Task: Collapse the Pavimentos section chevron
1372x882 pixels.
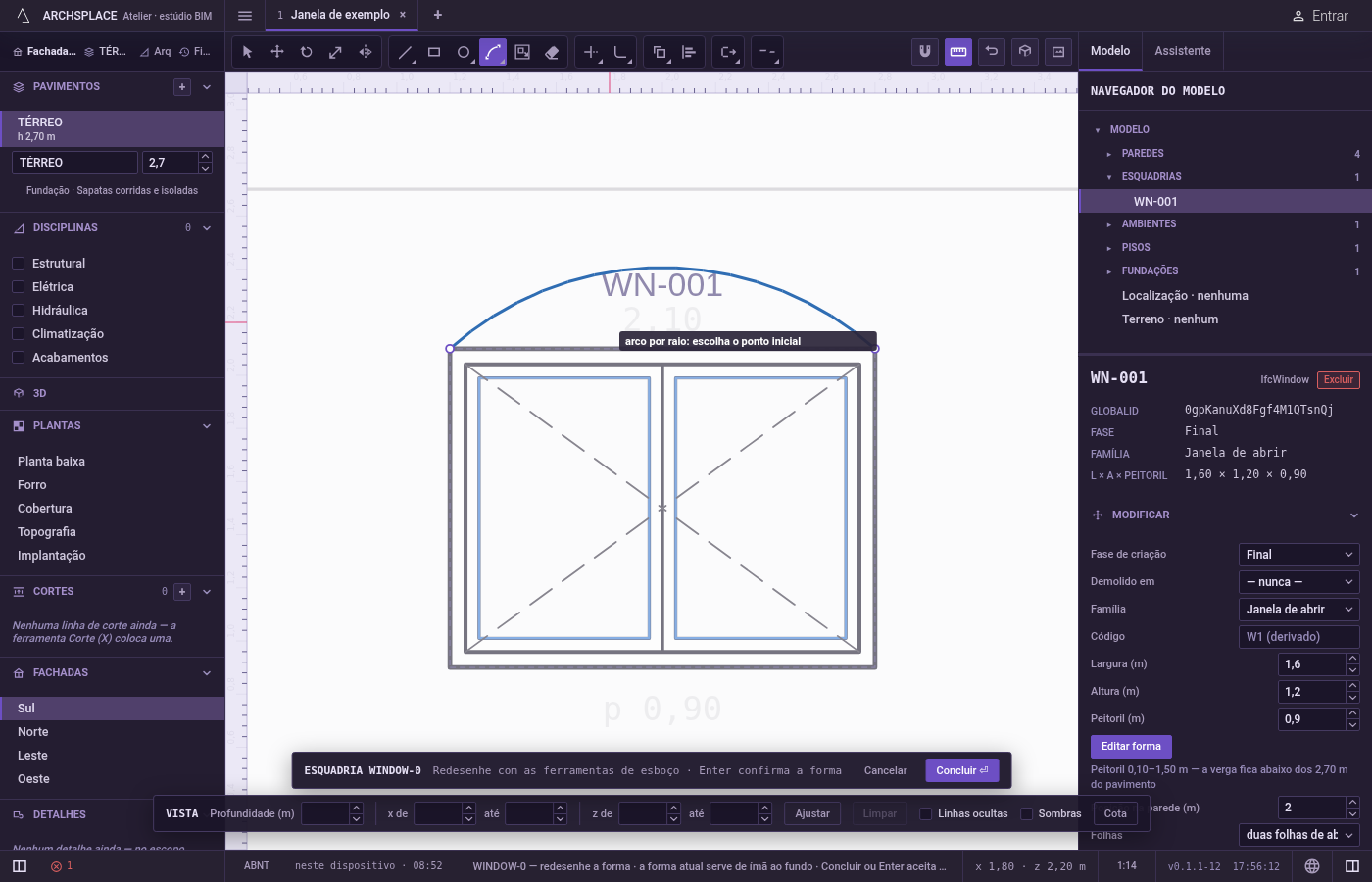Action: tap(207, 87)
